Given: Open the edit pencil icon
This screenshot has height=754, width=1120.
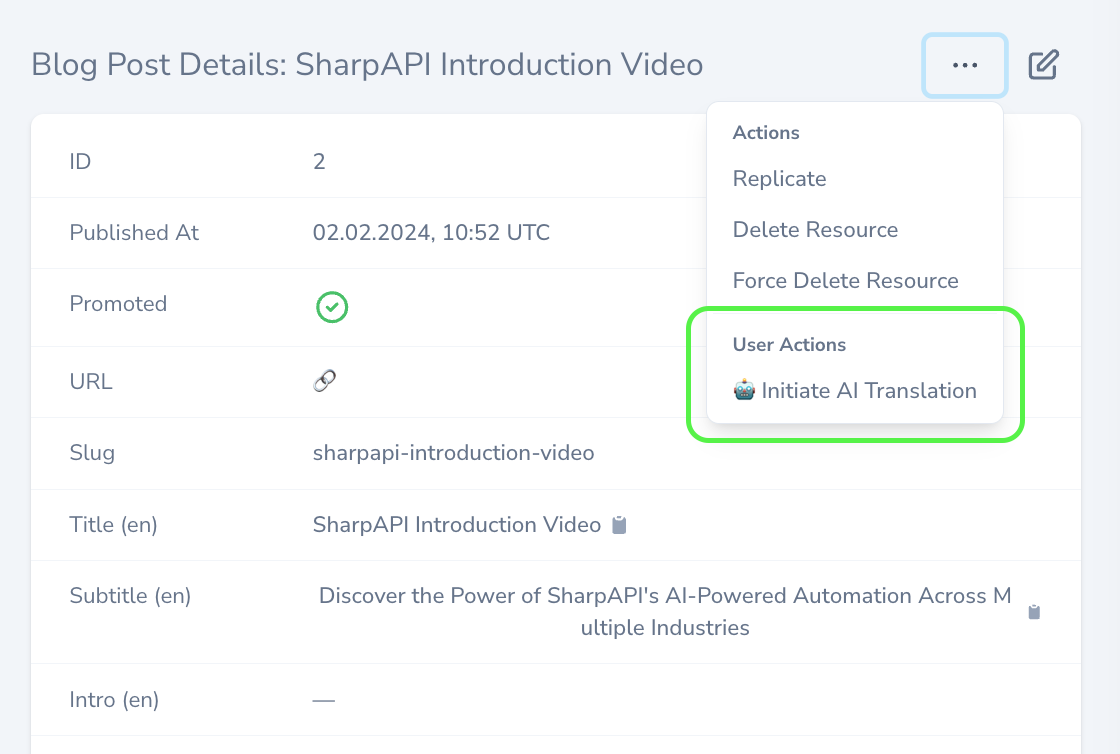Looking at the screenshot, I should pyautogui.click(x=1043, y=65).
